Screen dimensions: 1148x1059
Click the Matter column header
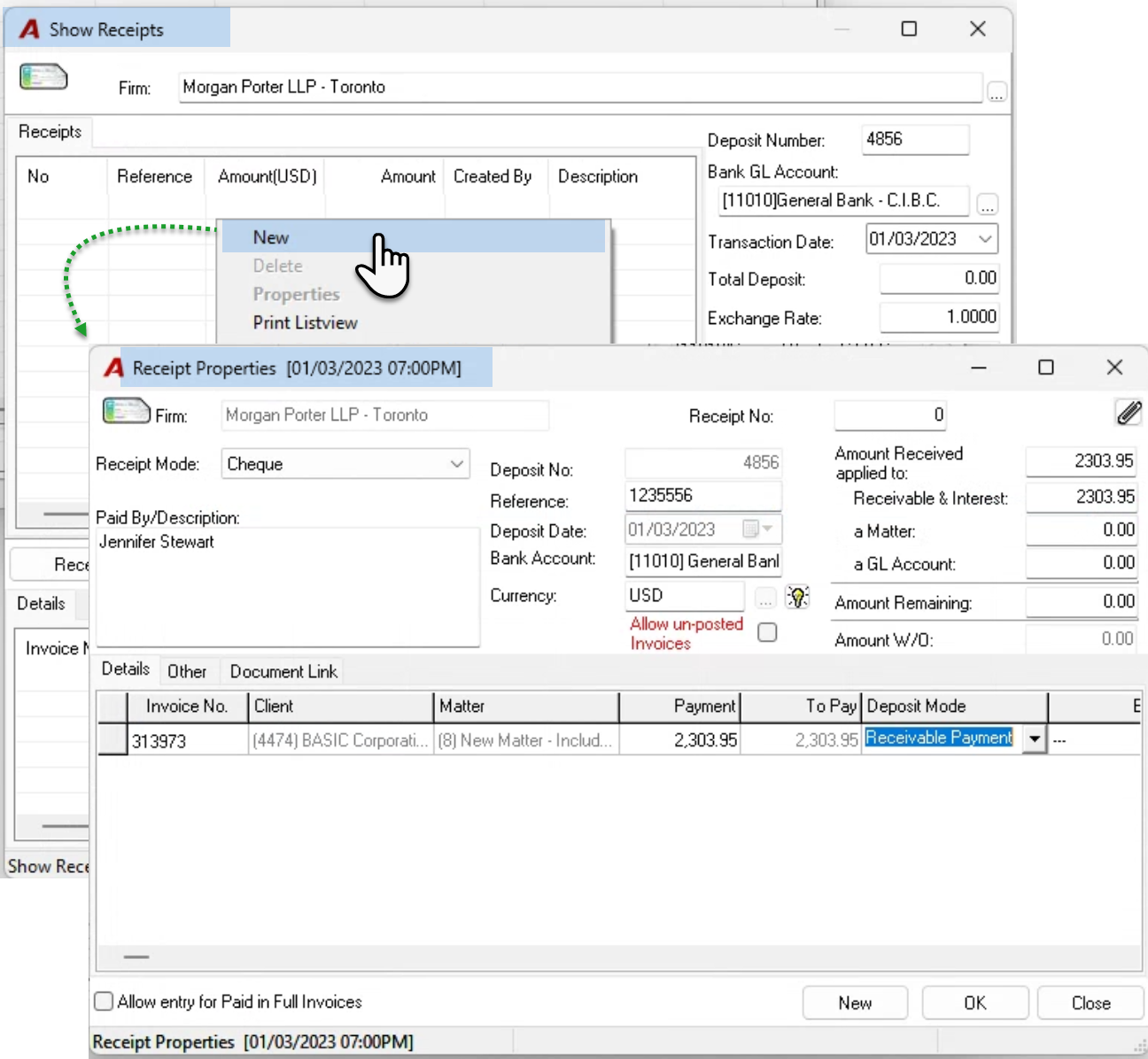tap(526, 707)
